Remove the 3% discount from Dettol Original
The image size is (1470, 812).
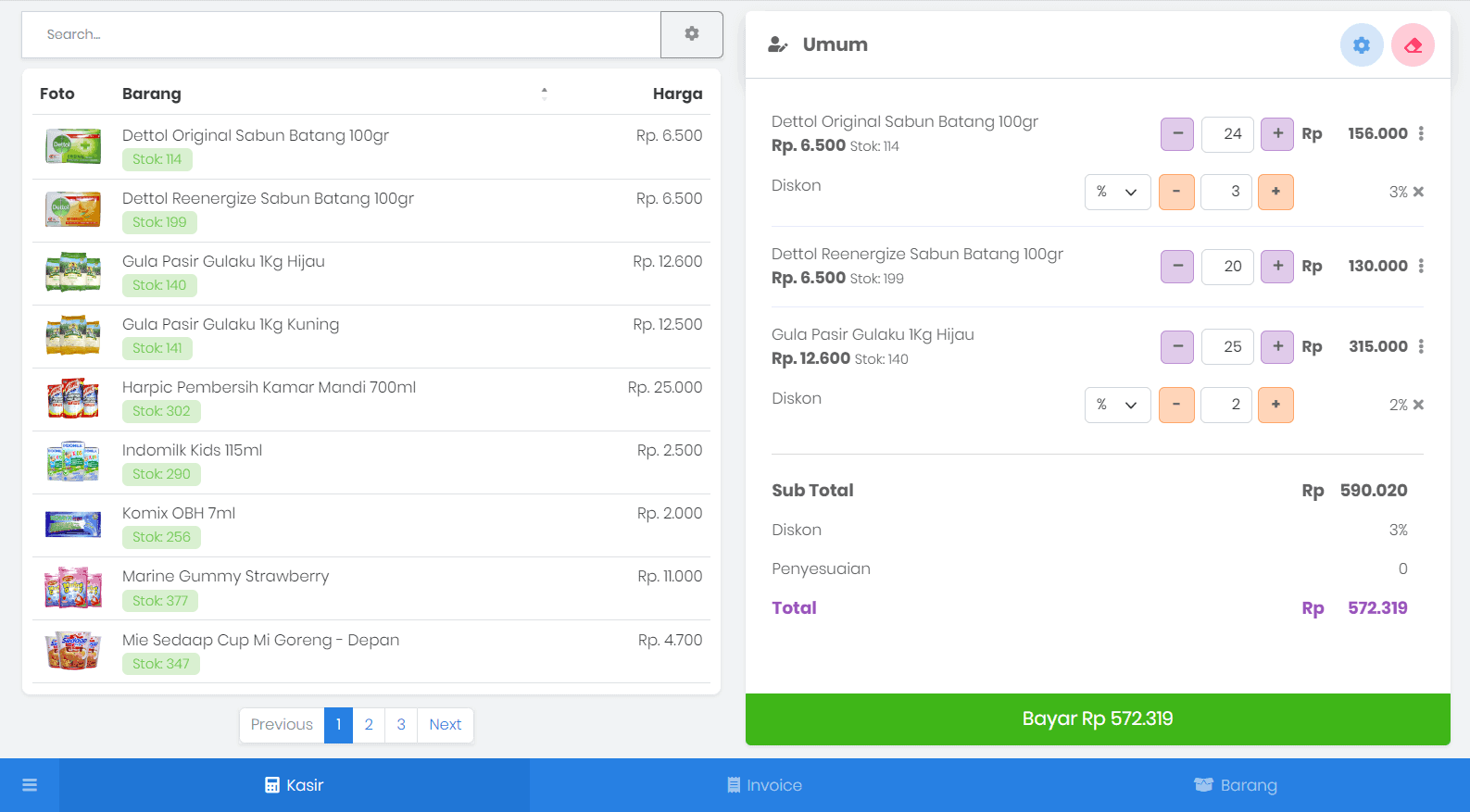(1418, 192)
